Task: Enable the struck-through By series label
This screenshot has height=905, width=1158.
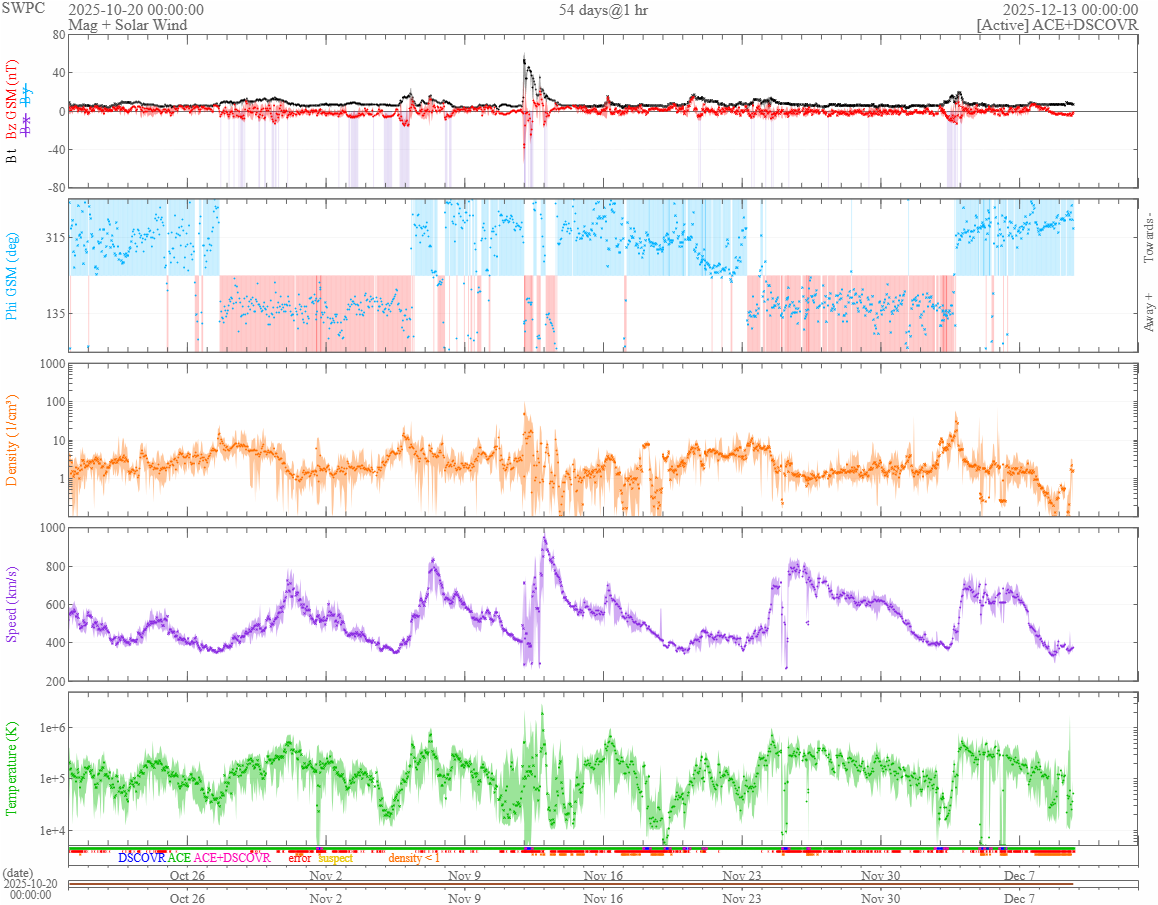Action: (27, 95)
